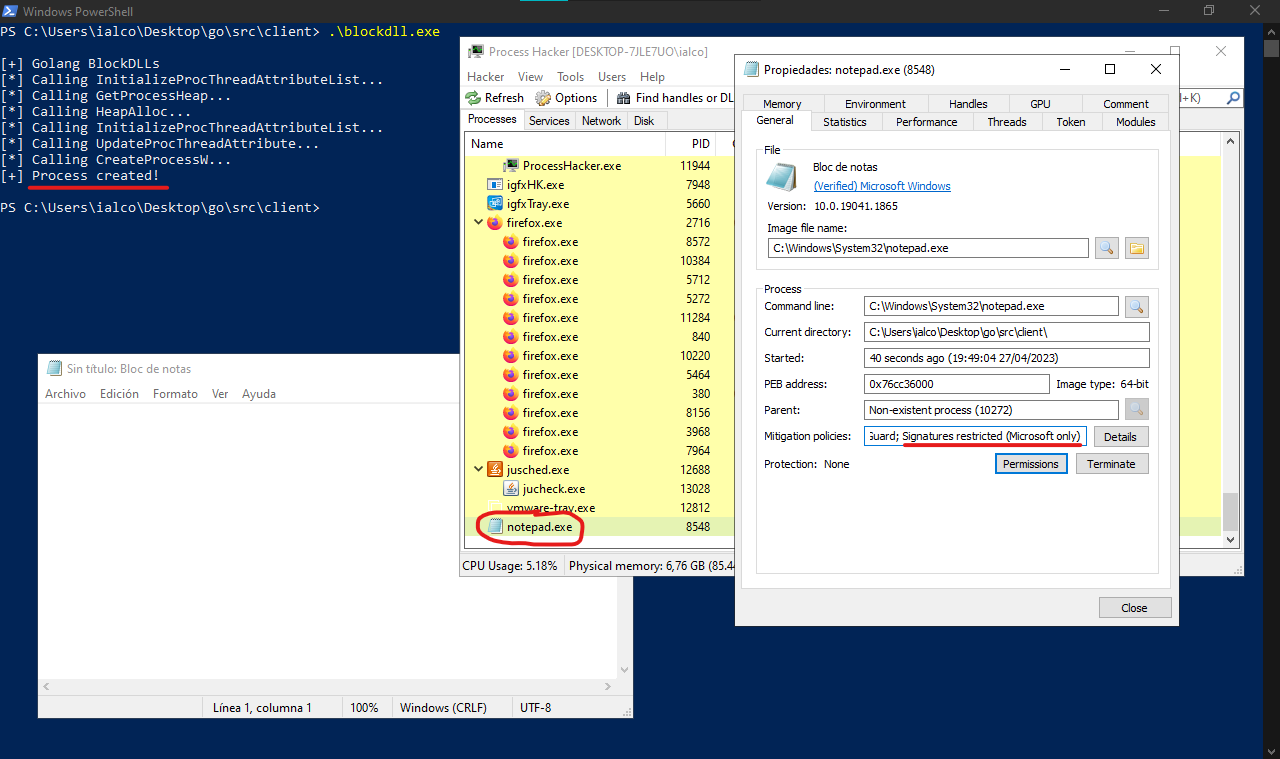Click the Notepad window title icon

pos(54,369)
